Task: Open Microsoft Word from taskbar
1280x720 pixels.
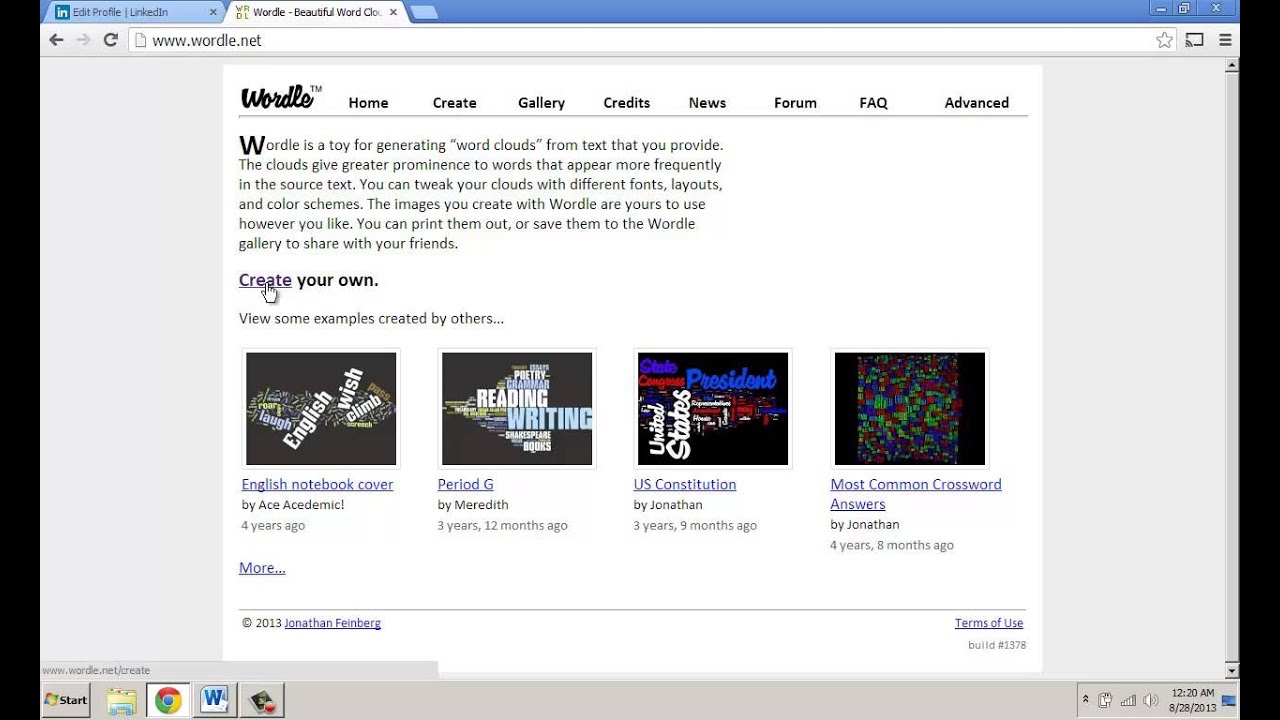Action: click(x=214, y=700)
